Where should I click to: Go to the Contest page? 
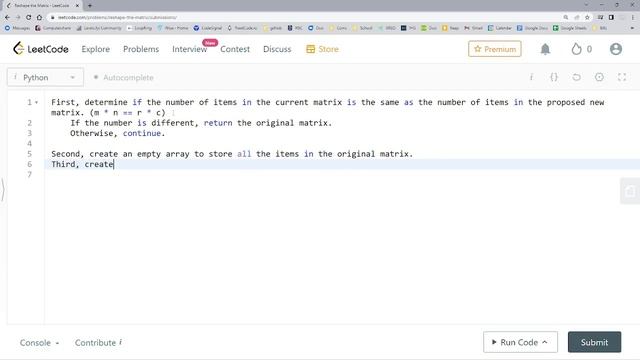point(235,49)
